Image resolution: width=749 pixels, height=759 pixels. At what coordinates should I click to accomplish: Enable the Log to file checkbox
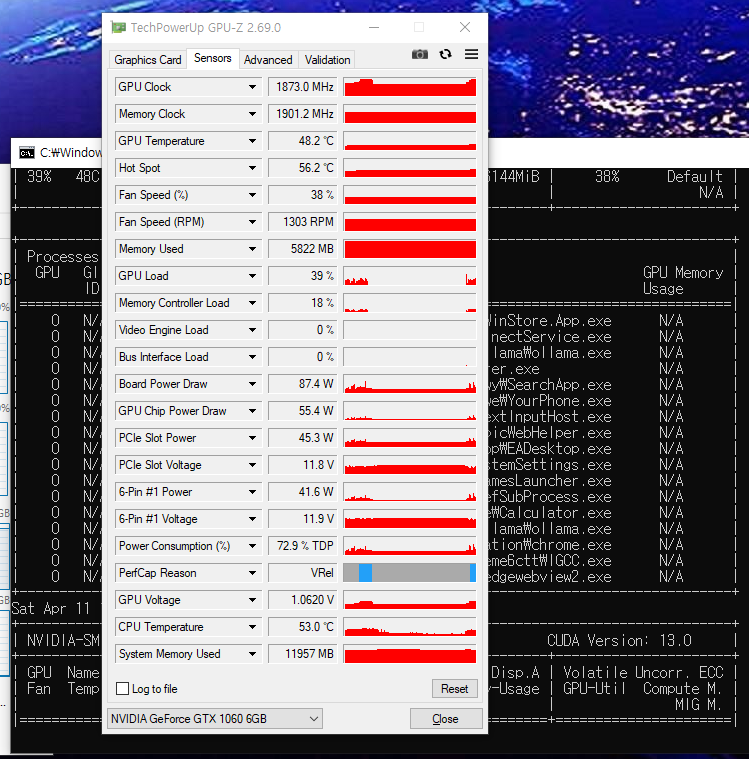[x=122, y=688]
